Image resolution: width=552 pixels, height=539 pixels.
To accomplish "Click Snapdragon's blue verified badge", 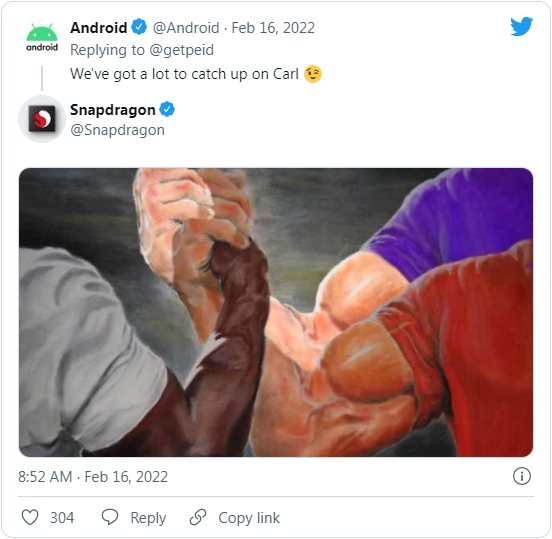I will click(x=167, y=109).
